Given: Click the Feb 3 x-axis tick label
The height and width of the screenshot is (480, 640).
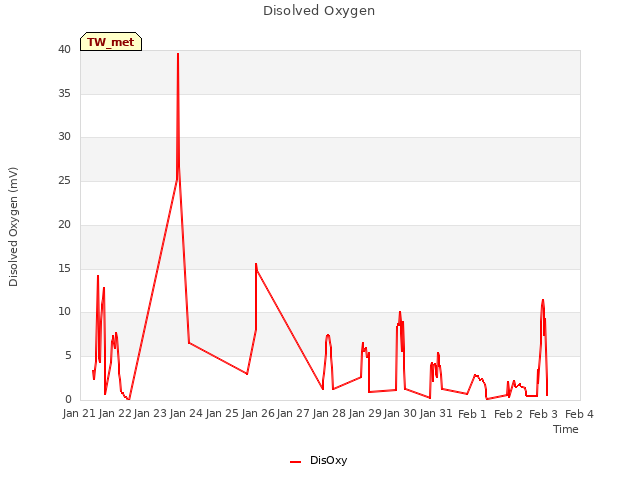Looking at the screenshot, I should tap(543, 414).
